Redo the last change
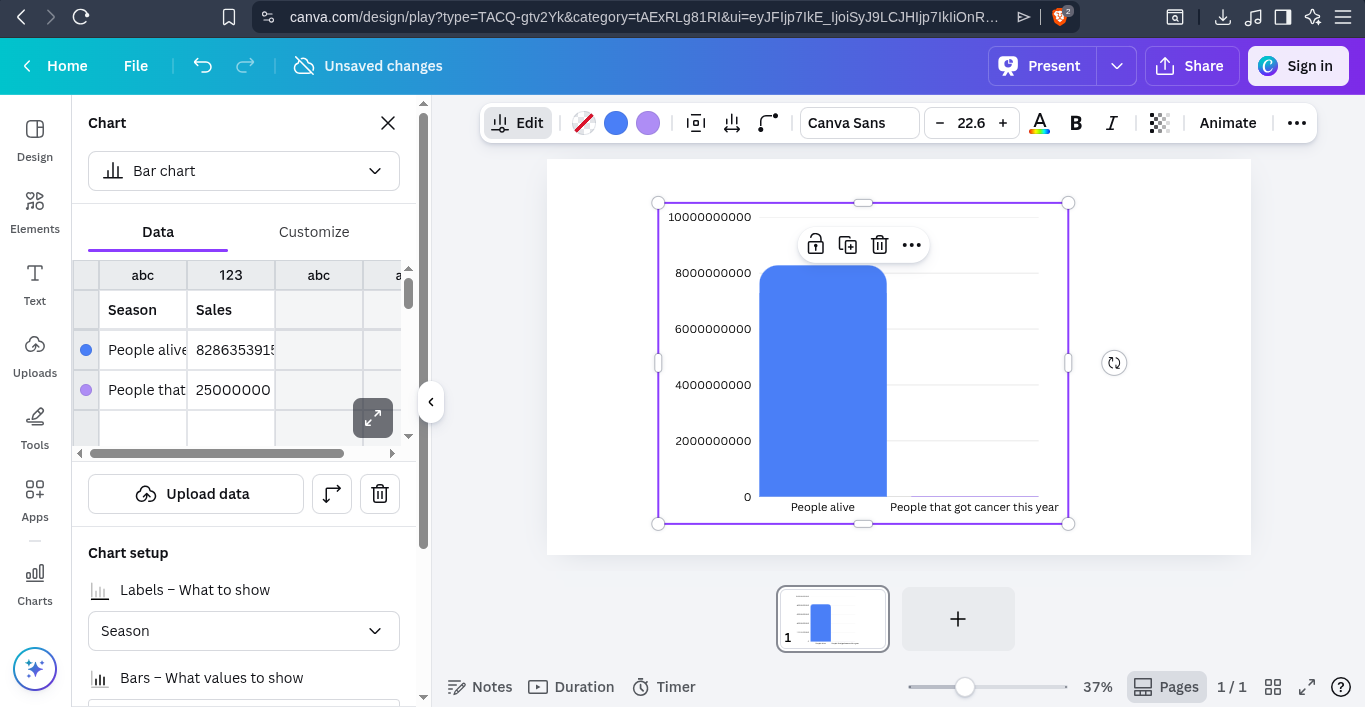The height and width of the screenshot is (707, 1365). pos(245,66)
